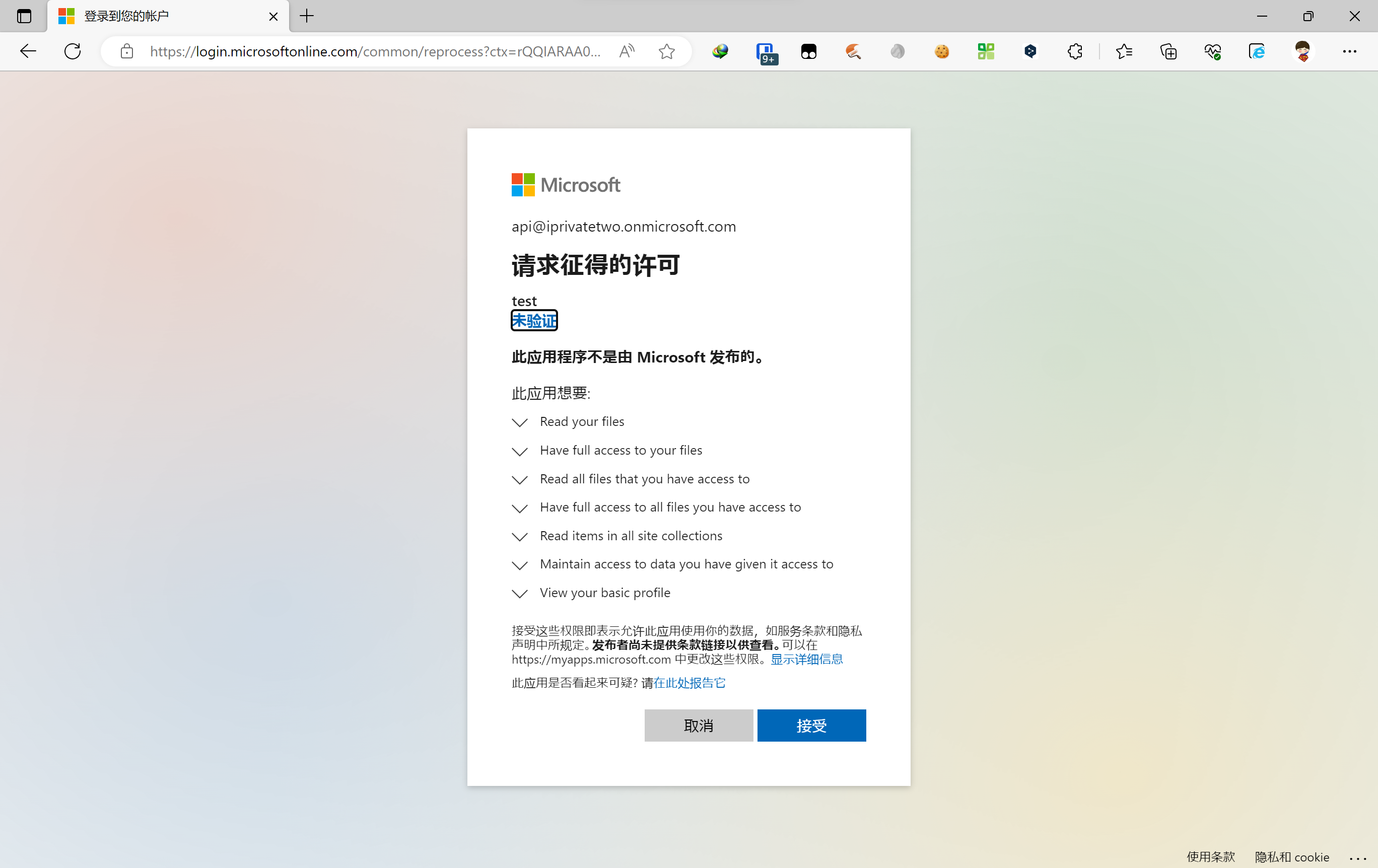The image size is (1378, 868).
Task: Click the address bar URL
Action: tap(375, 51)
